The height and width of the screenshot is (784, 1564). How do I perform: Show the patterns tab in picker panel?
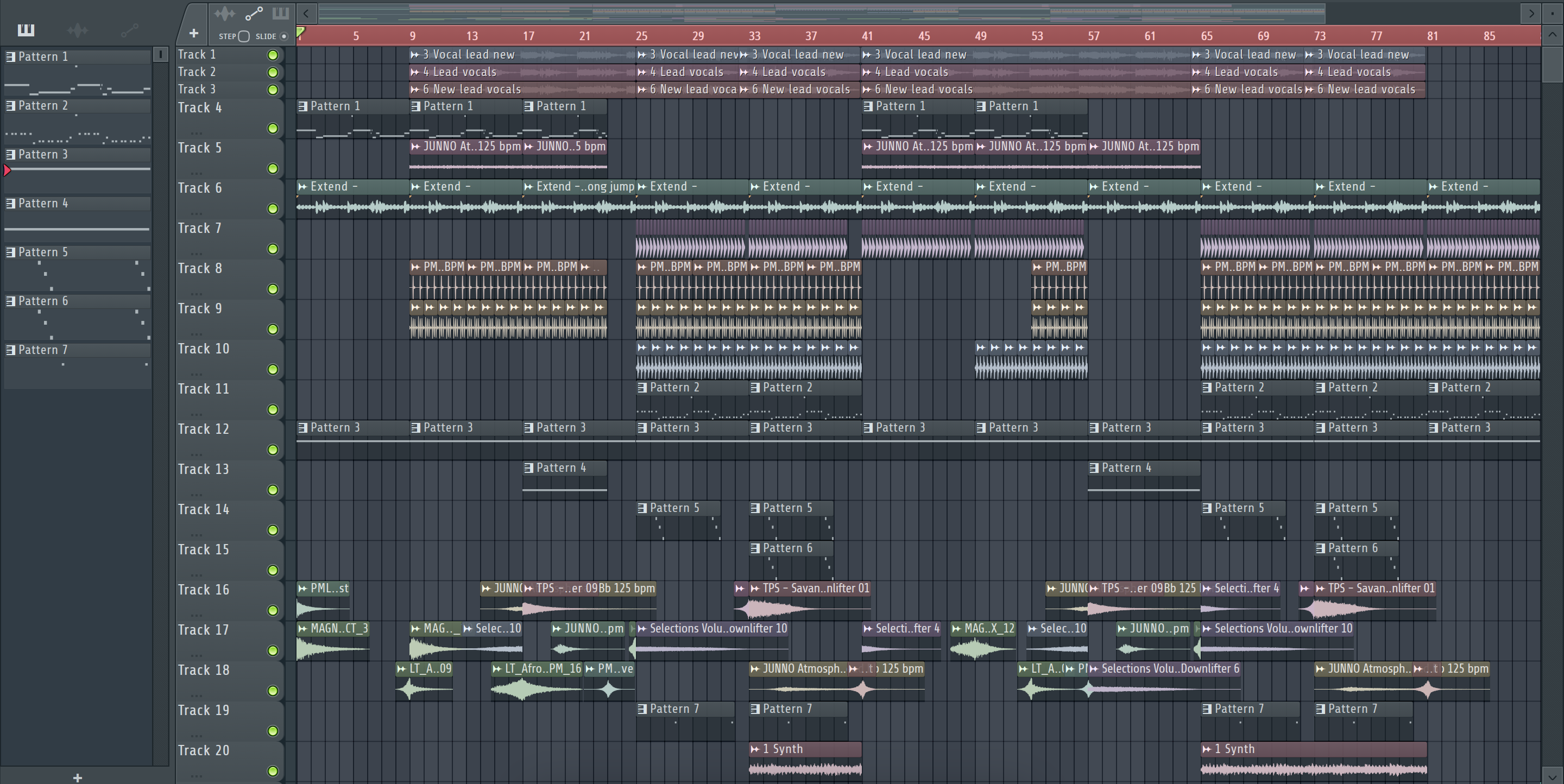click(26, 30)
